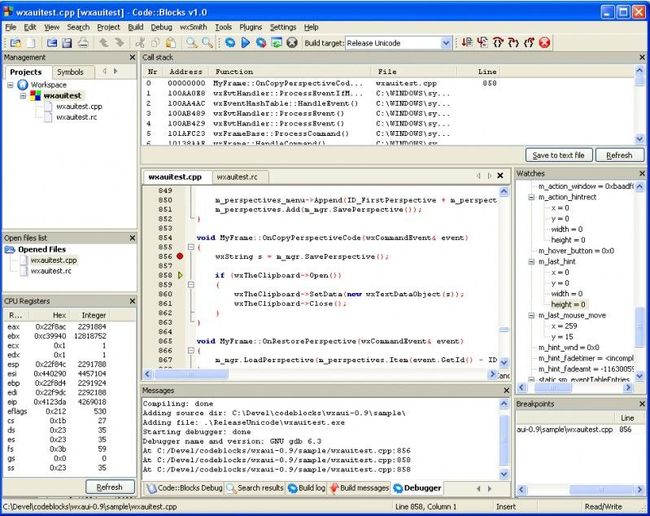Collapse the m_action_hintrect watch node
This screenshot has width=650, height=516.
click(x=531, y=197)
